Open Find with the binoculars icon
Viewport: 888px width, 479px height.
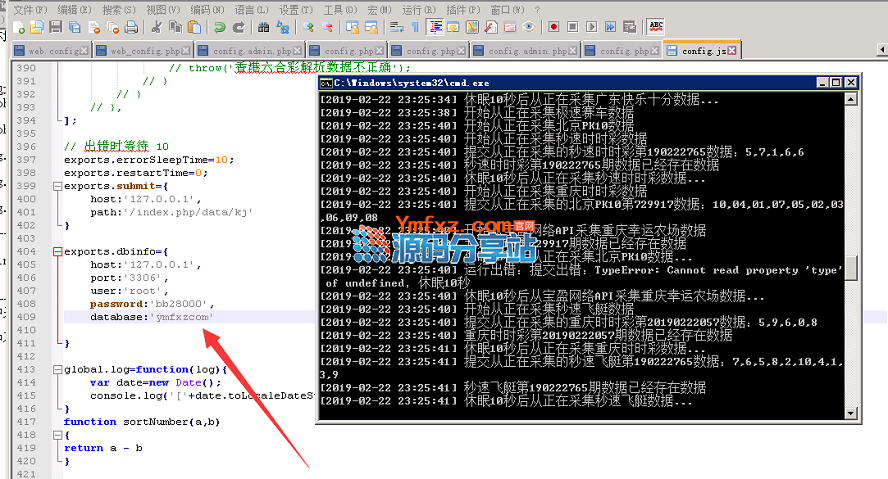pos(263,27)
